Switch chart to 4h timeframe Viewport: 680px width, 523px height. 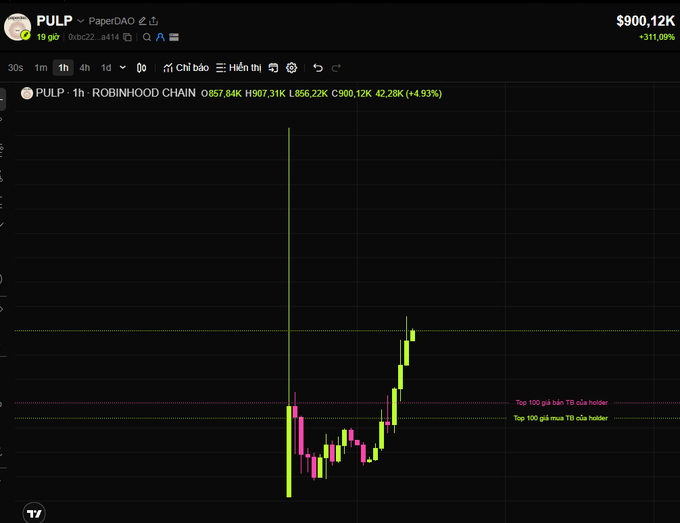(x=85, y=68)
